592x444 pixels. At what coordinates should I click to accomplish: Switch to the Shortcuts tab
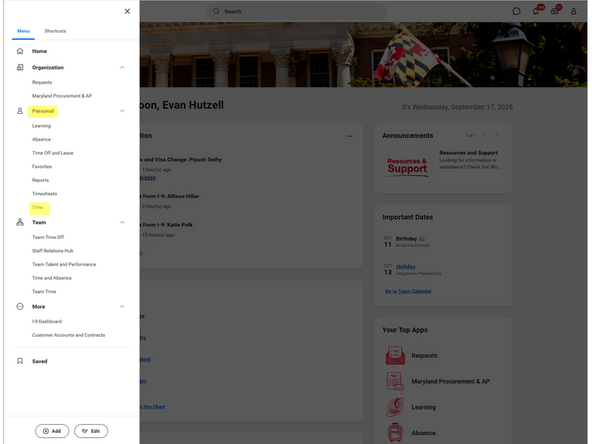coord(55,31)
